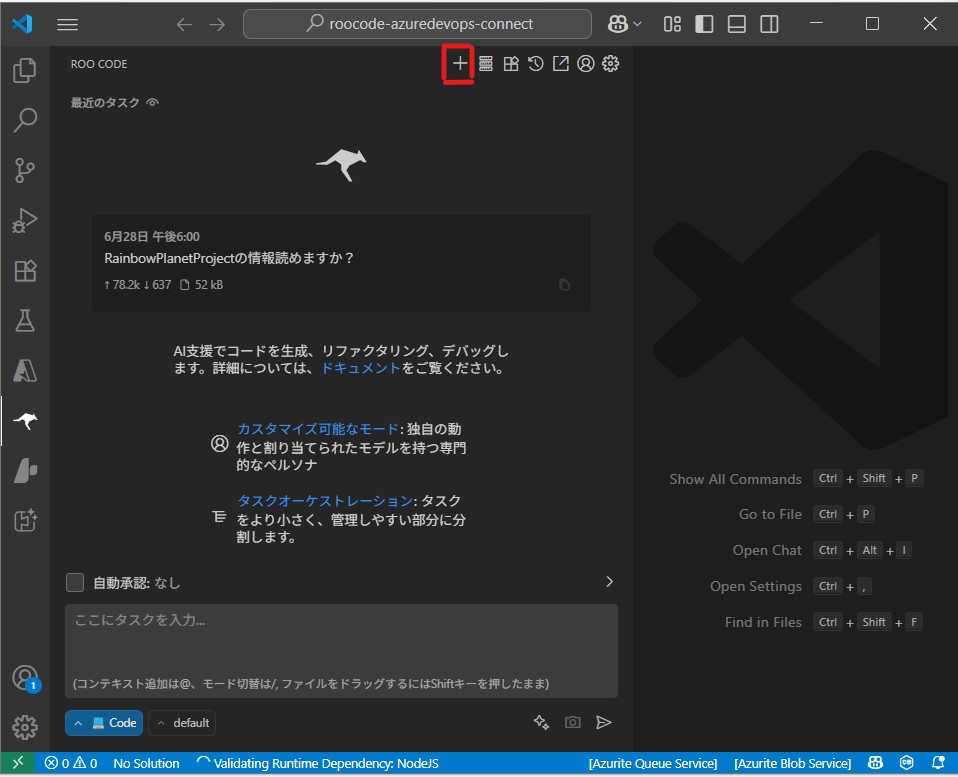The width and height of the screenshot is (958, 777).
Task: Toggle the 自動承認 checkbox
Action: point(75,583)
